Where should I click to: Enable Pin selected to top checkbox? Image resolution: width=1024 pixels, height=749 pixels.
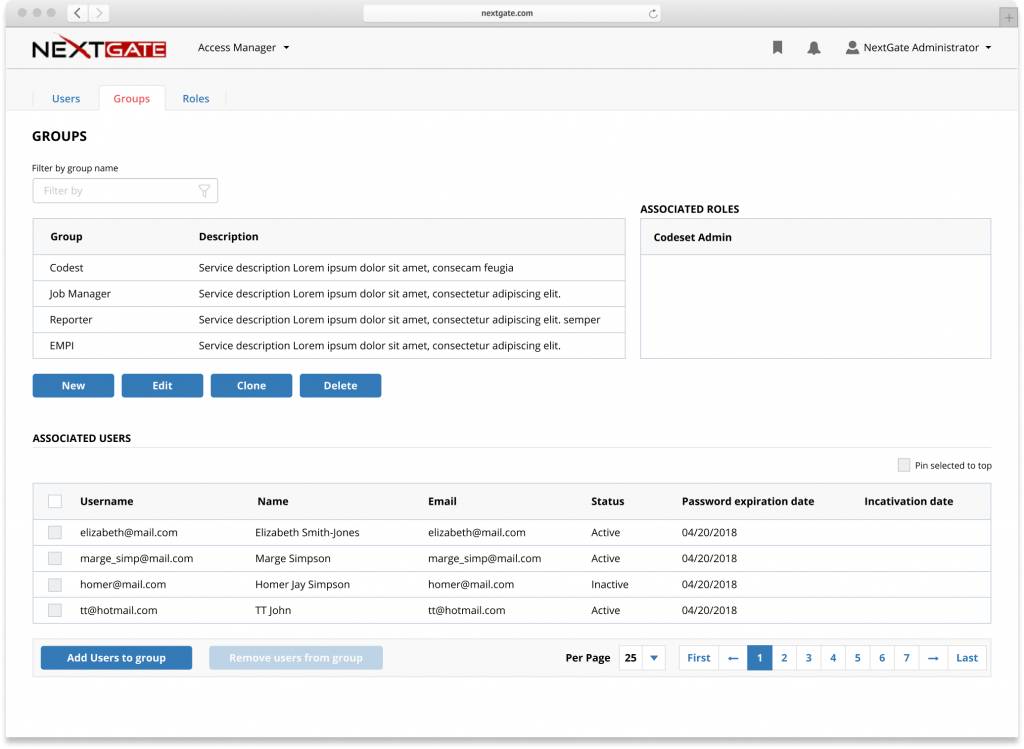pos(904,465)
